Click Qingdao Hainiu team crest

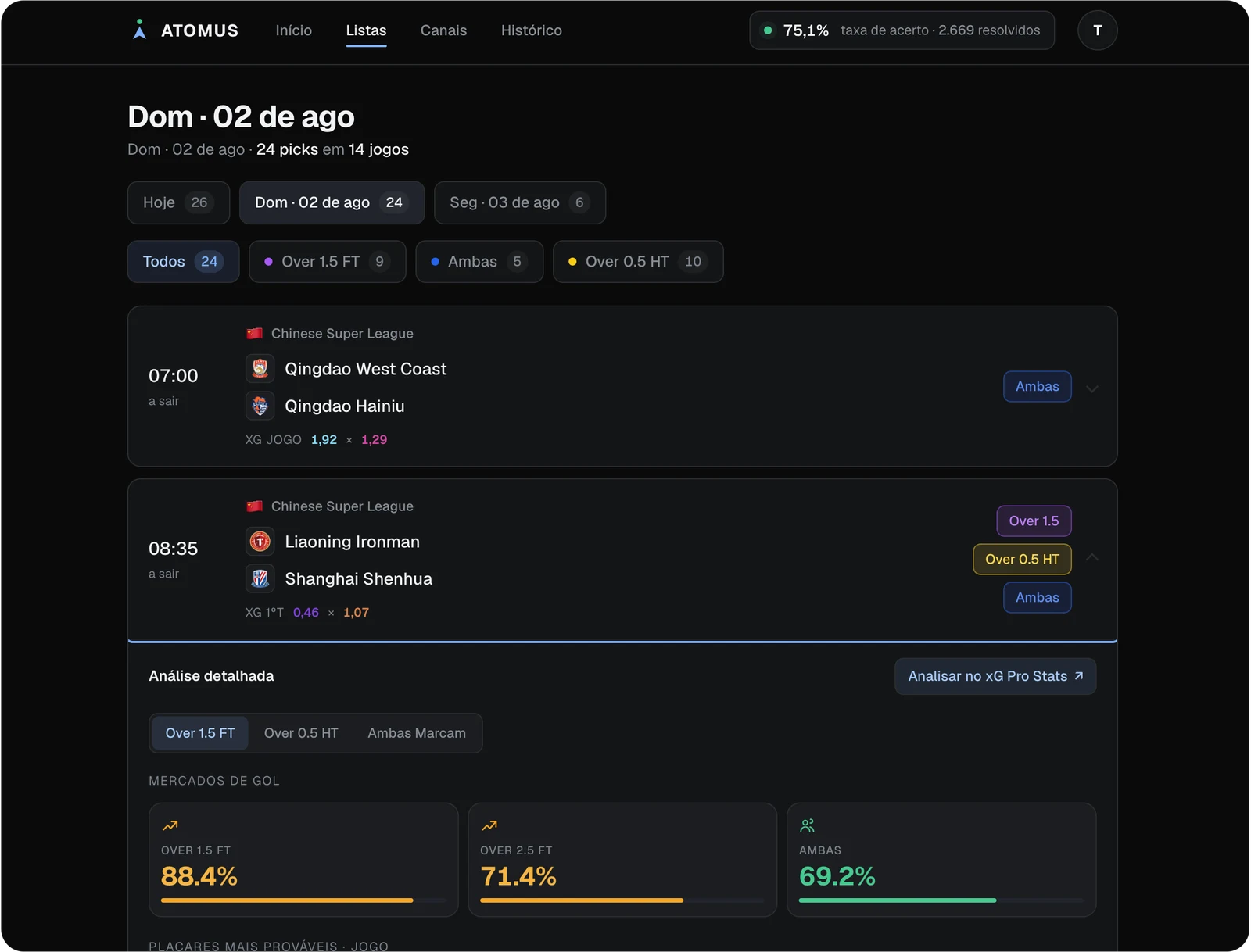coord(260,406)
